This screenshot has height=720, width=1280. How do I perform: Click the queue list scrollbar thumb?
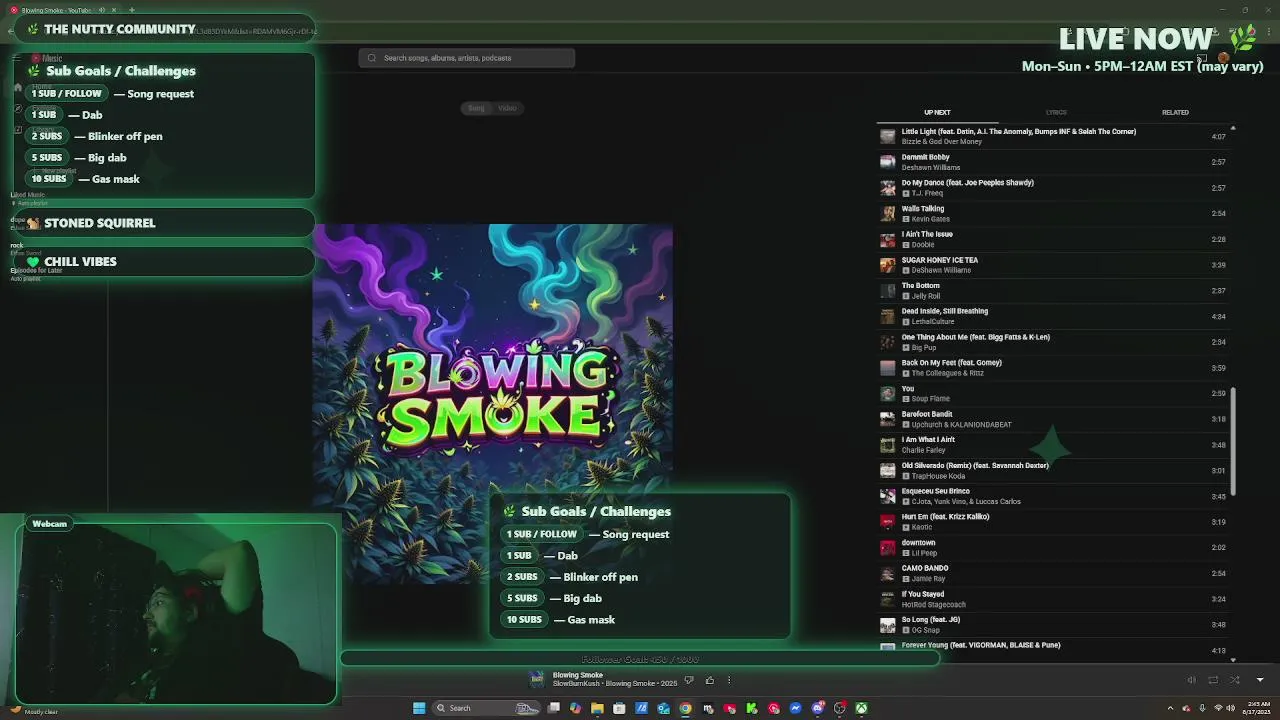point(1233,441)
